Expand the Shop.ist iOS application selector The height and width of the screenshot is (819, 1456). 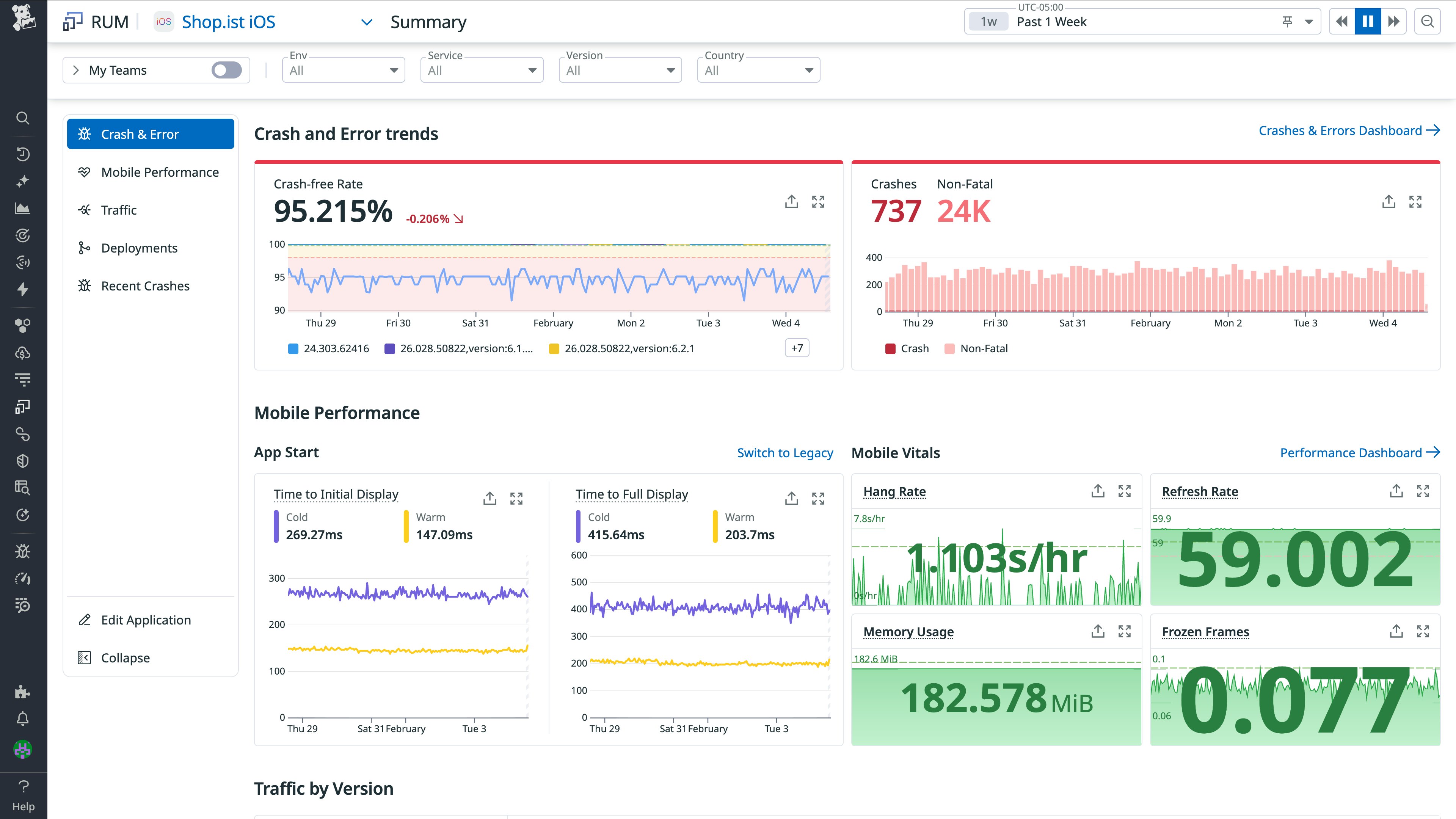pos(366,22)
